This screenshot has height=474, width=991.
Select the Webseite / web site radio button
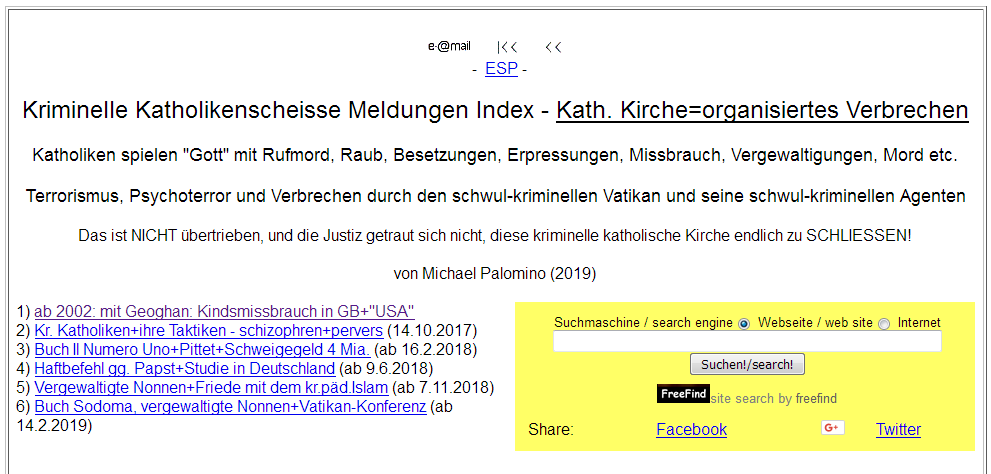click(x=744, y=324)
